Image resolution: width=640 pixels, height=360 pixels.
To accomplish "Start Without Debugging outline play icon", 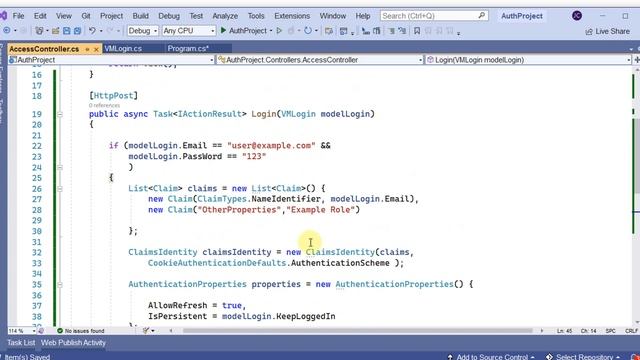I will click(279, 31).
